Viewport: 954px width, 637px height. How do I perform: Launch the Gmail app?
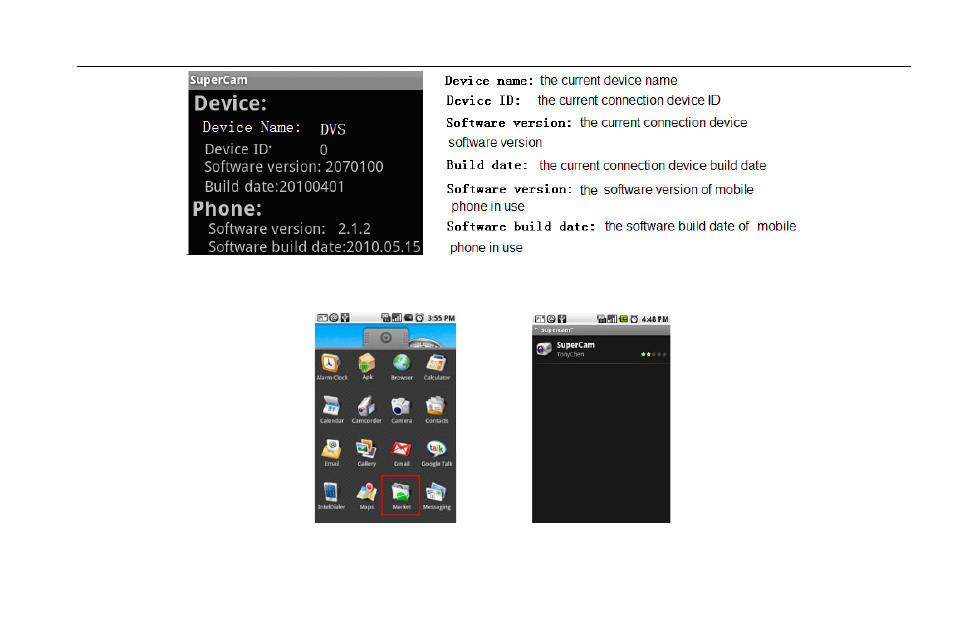[402, 453]
